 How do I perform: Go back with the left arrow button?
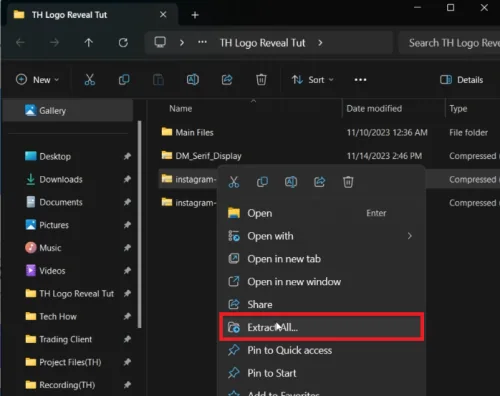click(20, 43)
